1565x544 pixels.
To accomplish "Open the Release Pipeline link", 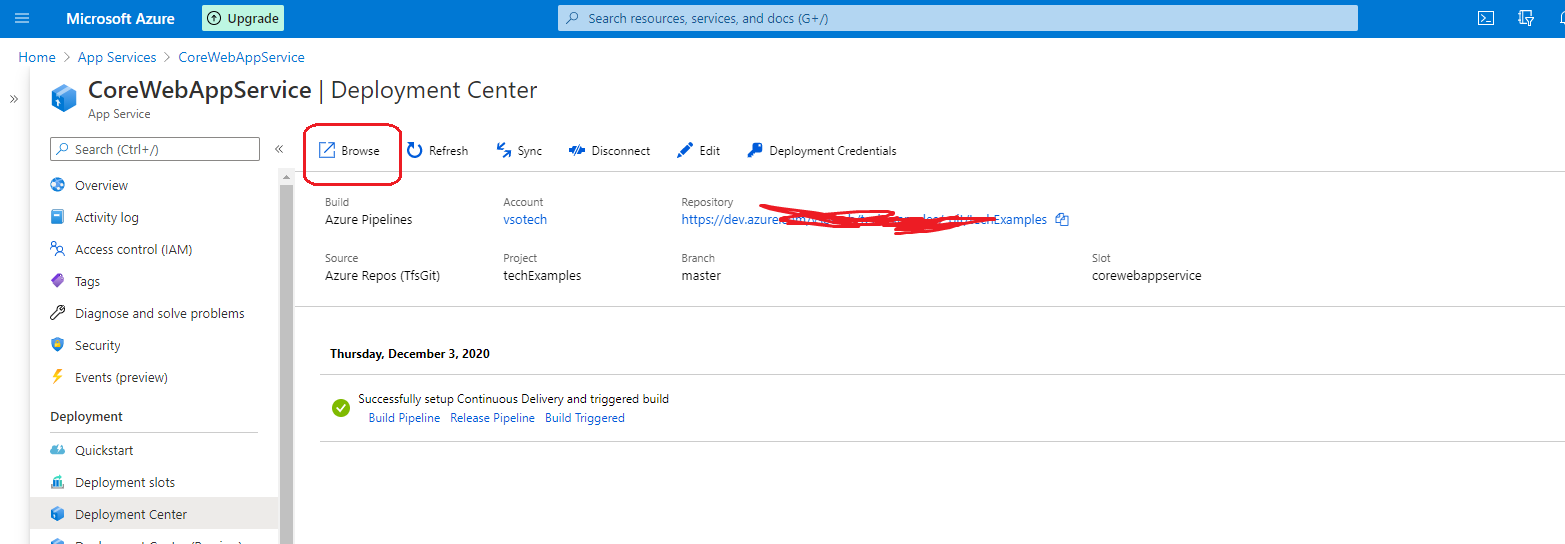I will pyautogui.click(x=492, y=418).
